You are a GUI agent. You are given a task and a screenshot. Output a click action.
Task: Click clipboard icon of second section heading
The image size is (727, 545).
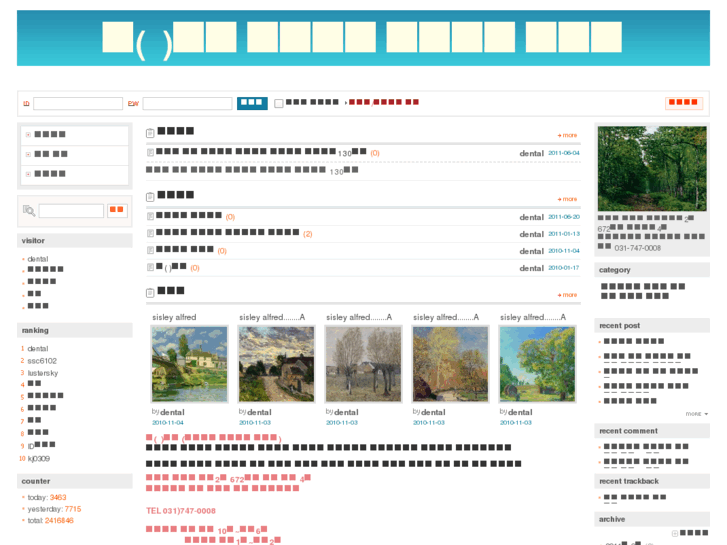click(150, 197)
